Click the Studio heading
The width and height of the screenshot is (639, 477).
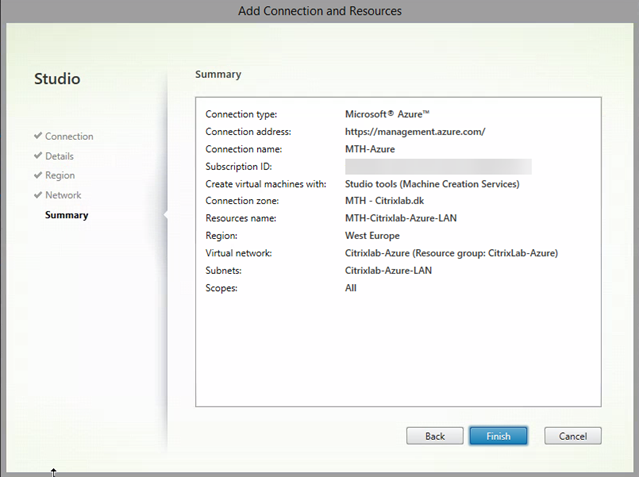coord(57,79)
